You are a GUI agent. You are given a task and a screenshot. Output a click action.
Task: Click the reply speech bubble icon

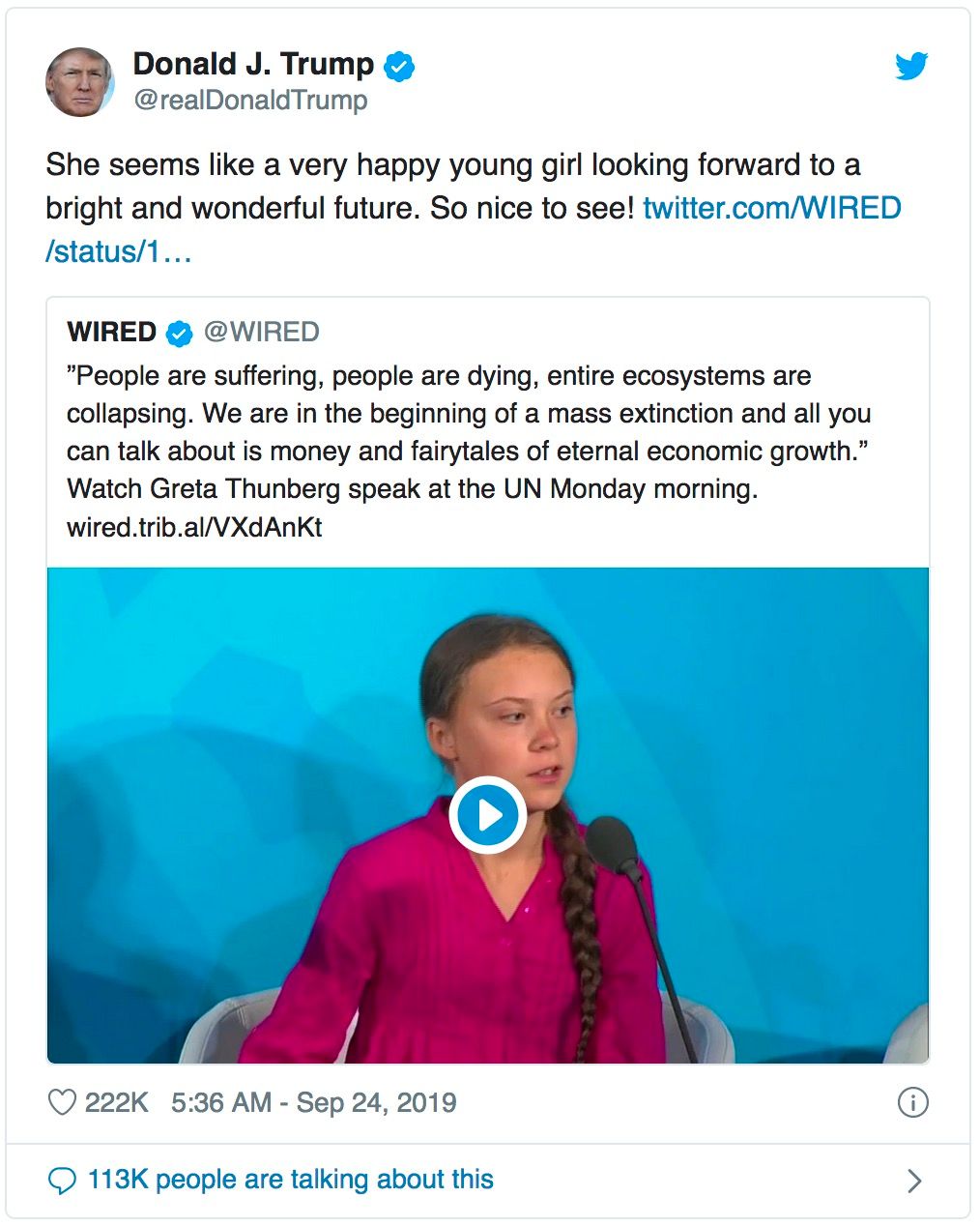62,1181
